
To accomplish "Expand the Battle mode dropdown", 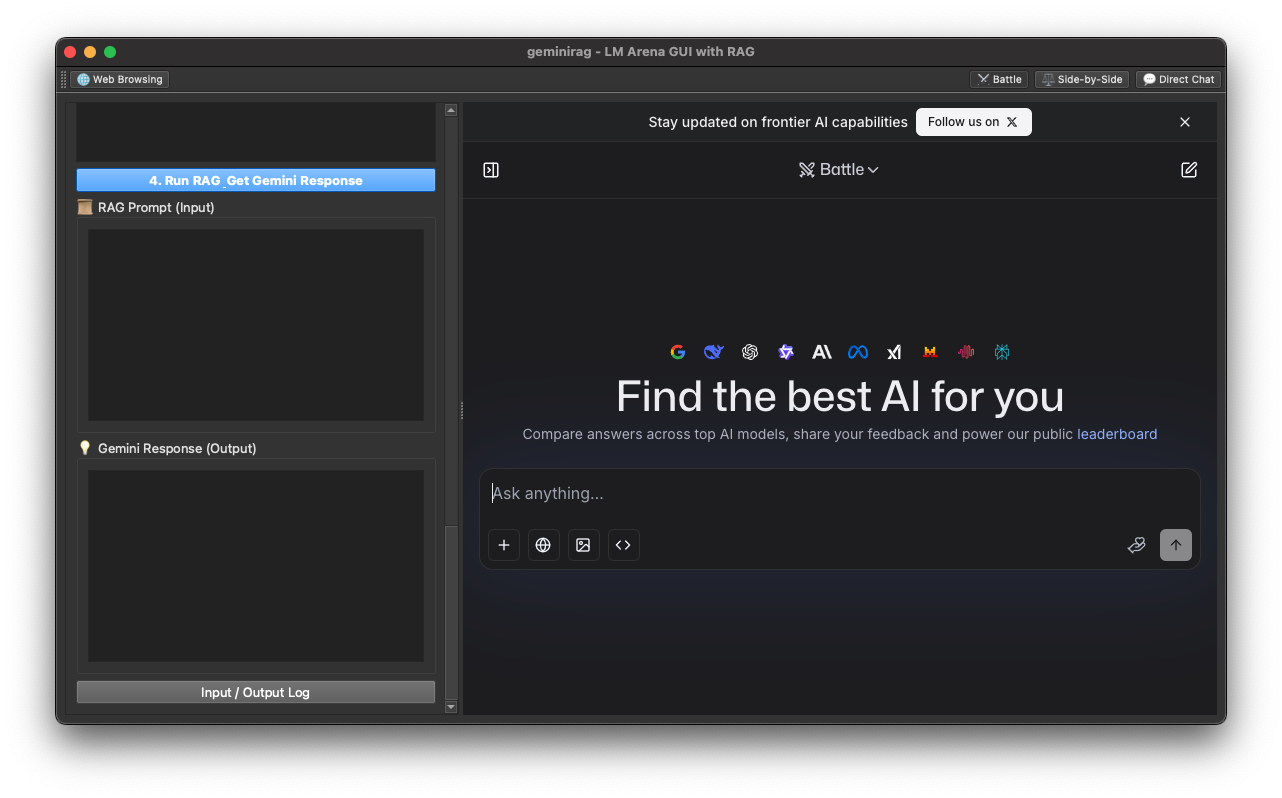I will pos(839,170).
